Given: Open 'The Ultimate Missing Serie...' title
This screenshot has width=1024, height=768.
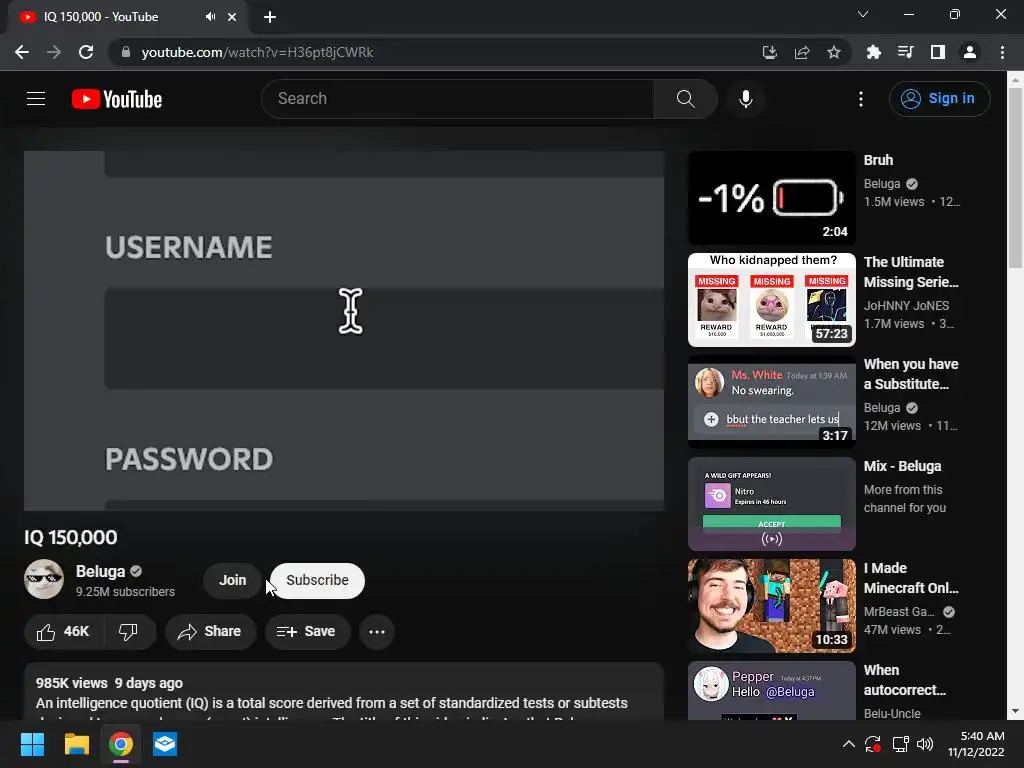Looking at the screenshot, I should pyautogui.click(x=911, y=272).
